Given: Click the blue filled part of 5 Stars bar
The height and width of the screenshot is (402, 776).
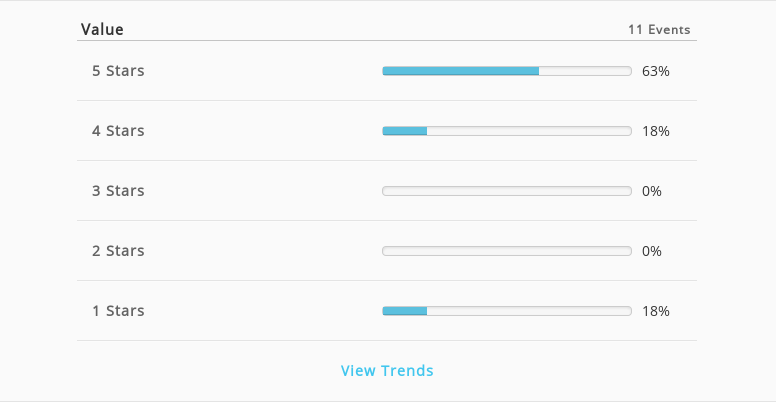Looking at the screenshot, I should (x=461, y=71).
